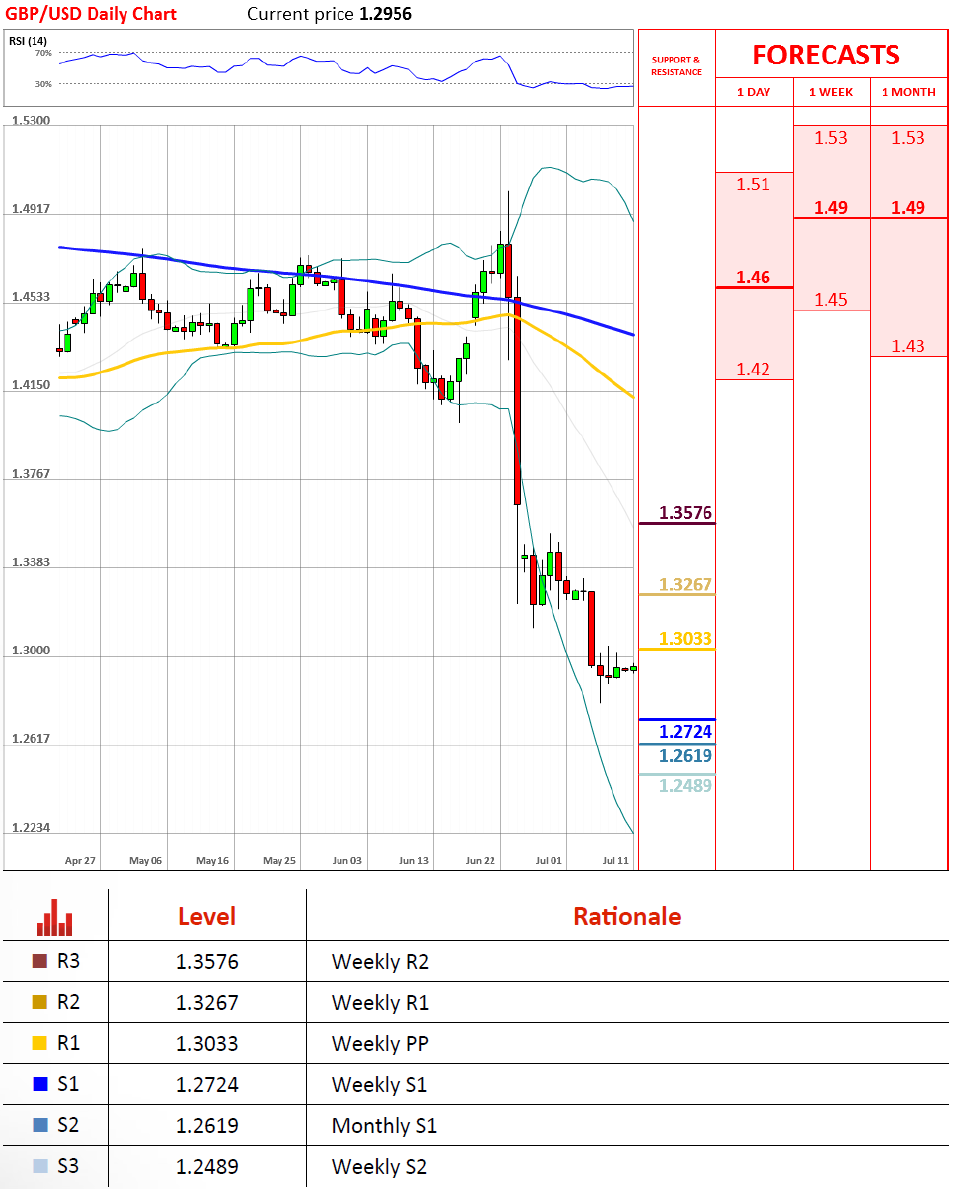The width and height of the screenshot is (960, 1189).
Task: Click the 1.42 value in 1 DAY forecast
Action: (x=753, y=369)
